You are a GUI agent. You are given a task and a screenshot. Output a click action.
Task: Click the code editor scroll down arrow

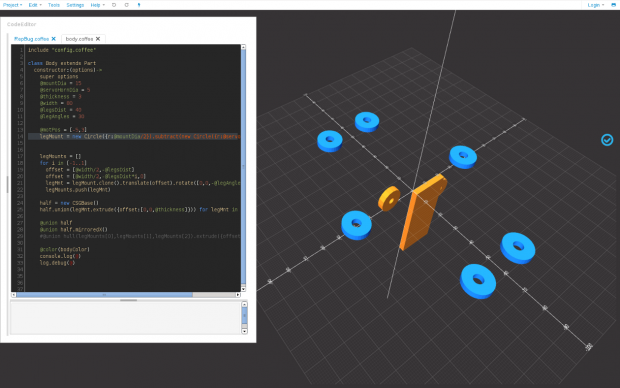243,289
